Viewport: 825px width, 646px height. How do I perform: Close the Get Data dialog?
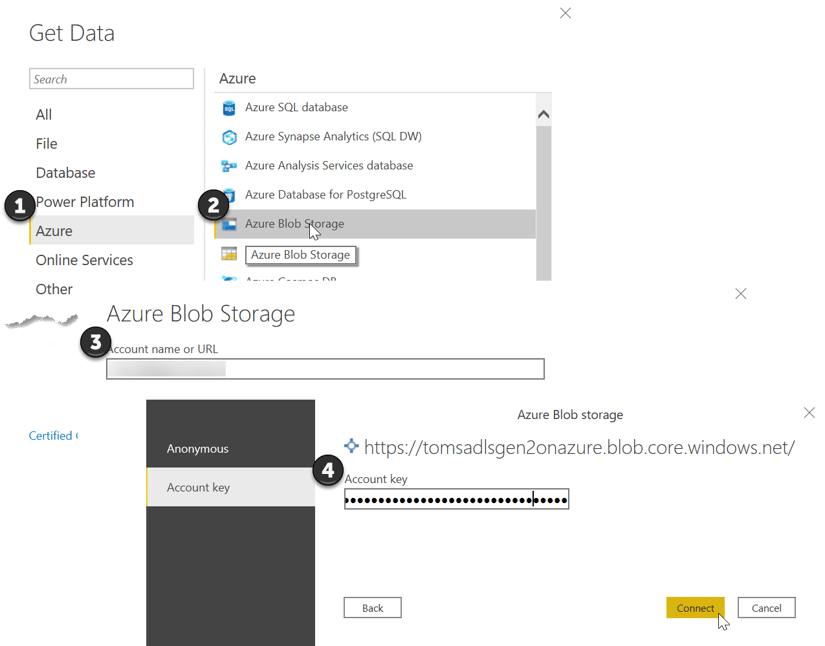[566, 13]
